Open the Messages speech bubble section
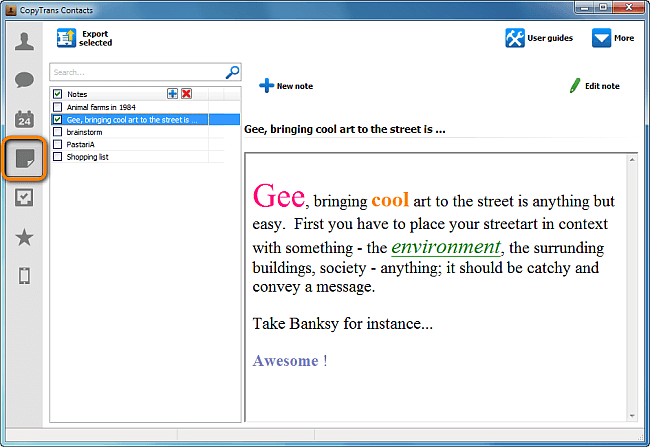This screenshot has height=447, width=650. [24, 80]
